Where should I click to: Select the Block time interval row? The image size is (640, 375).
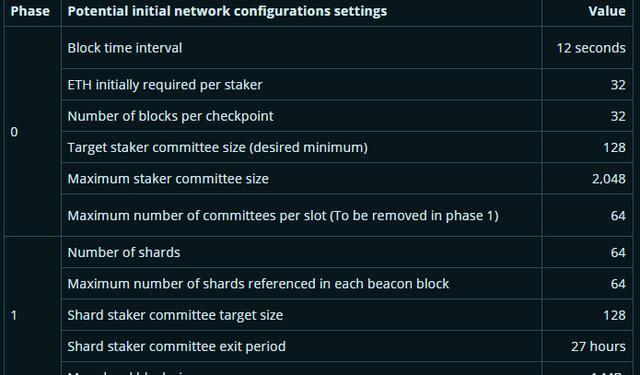pos(347,48)
